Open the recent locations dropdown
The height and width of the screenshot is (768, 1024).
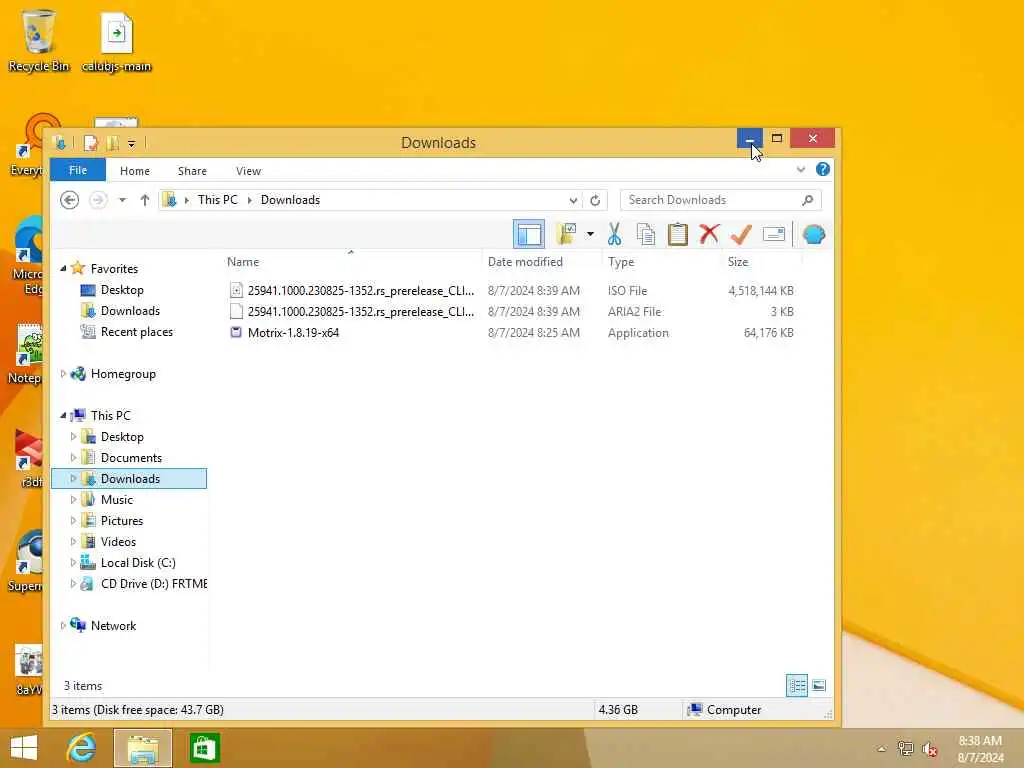pyautogui.click(x=122, y=200)
